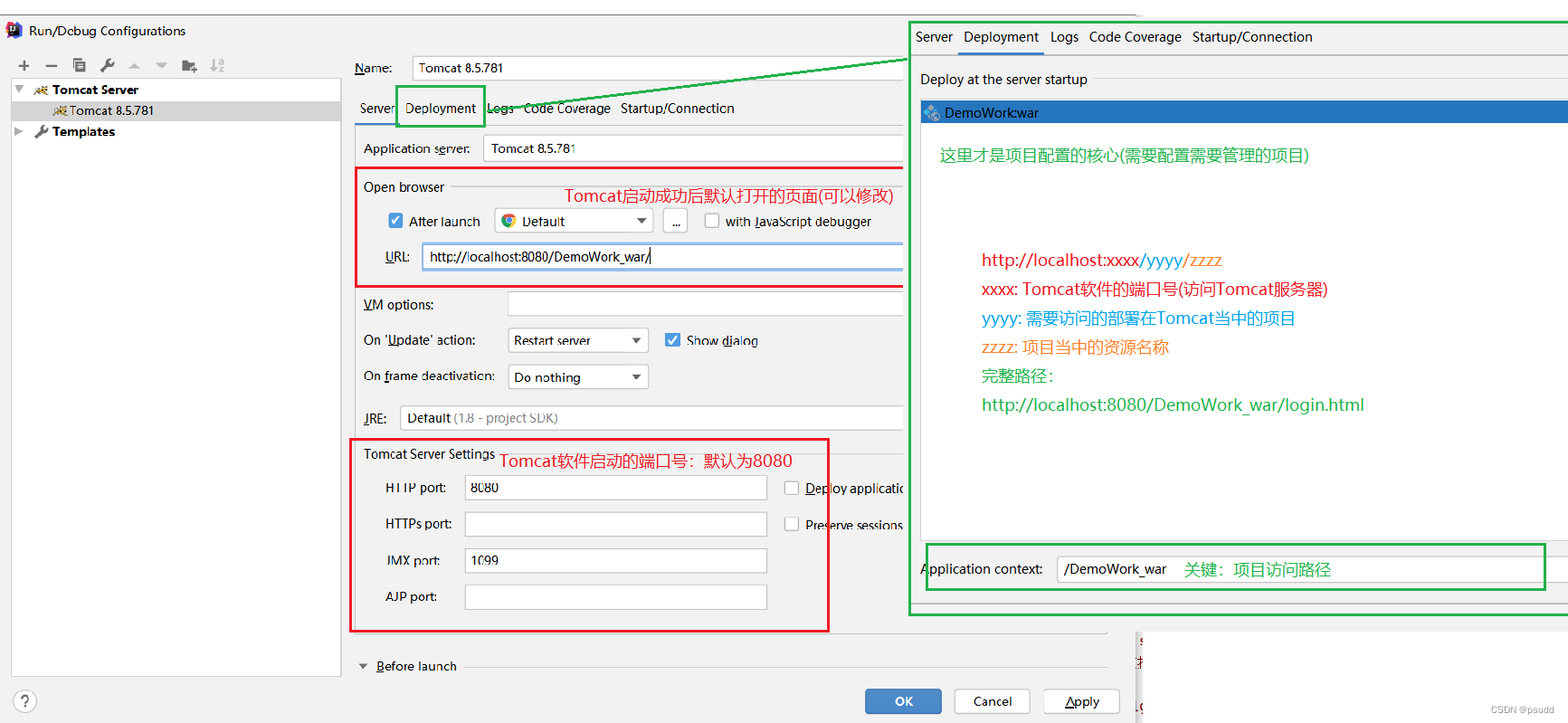Image resolution: width=1568 pixels, height=723 pixels.
Task: Enable Preserve sessions checkbox
Action: (x=792, y=524)
